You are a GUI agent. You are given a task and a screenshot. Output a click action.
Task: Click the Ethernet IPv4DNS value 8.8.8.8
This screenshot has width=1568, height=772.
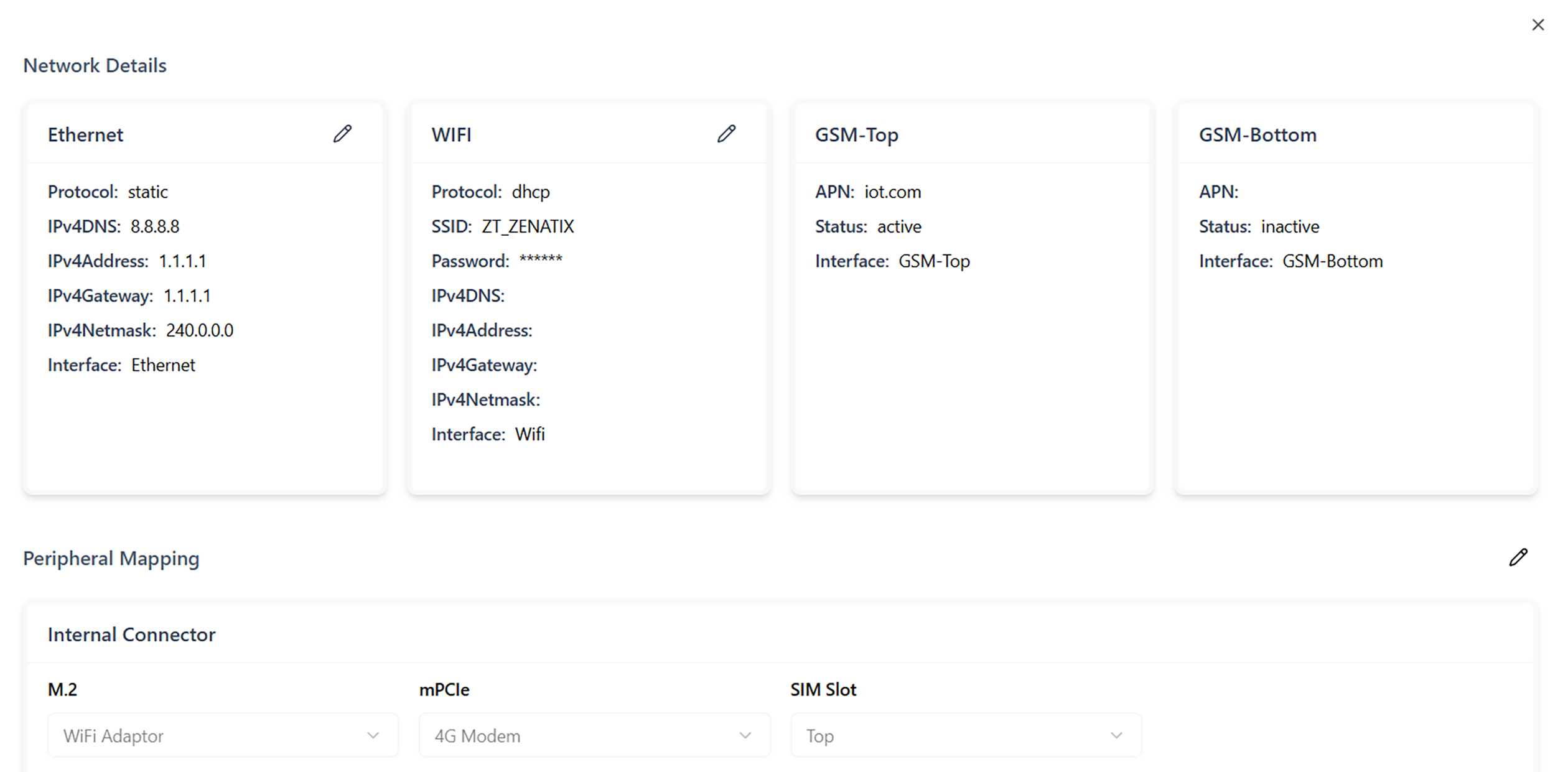pos(155,226)
